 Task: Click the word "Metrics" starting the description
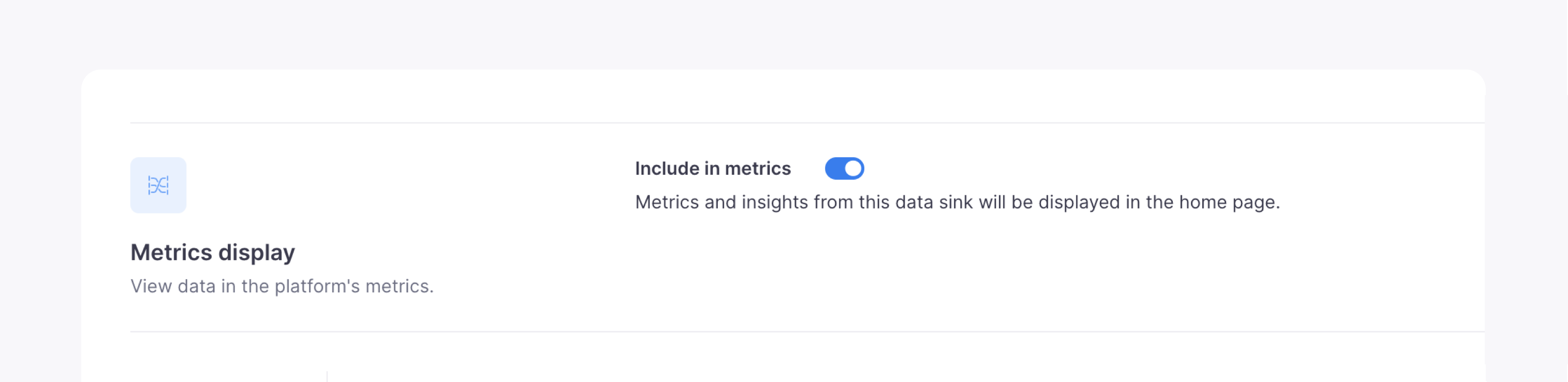pos(666,202)
